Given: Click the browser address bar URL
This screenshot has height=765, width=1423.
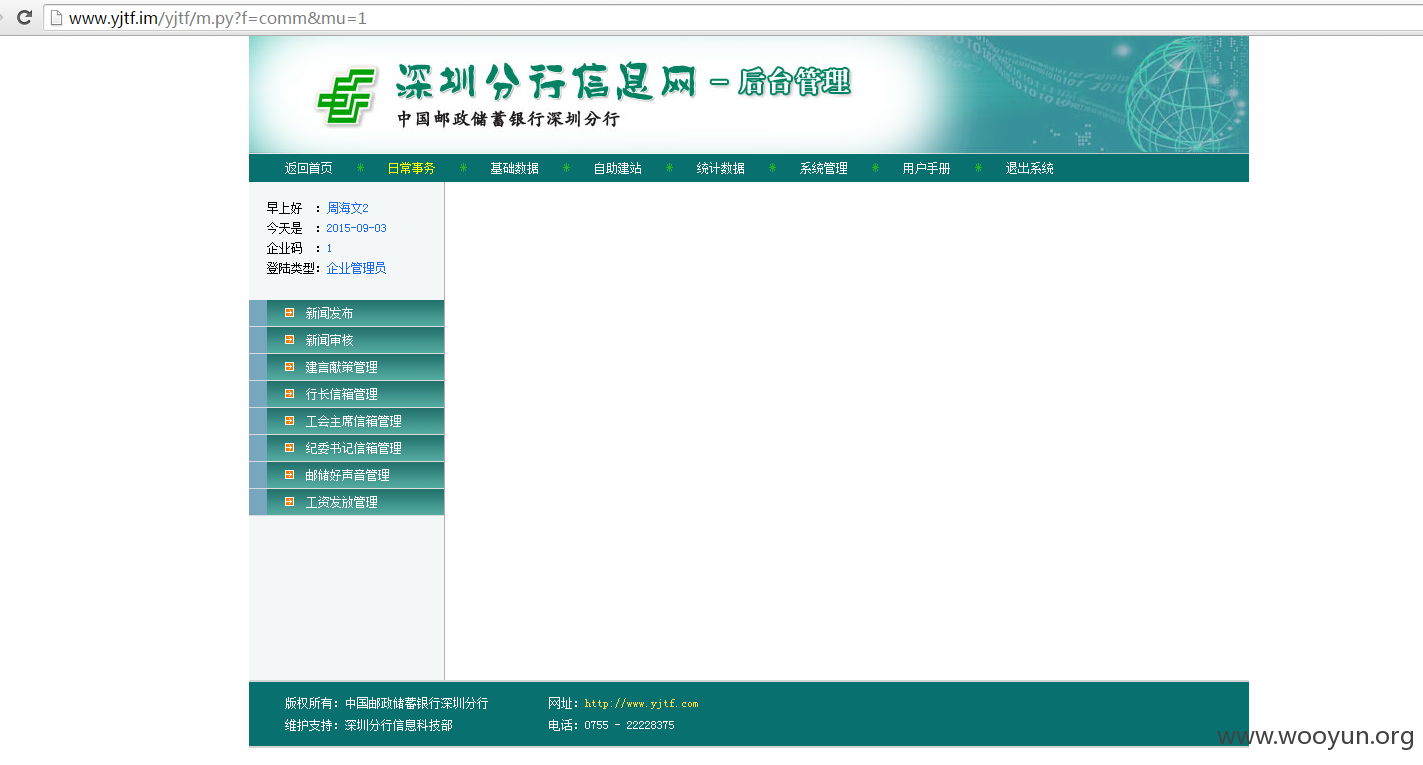Looking at the screenshot, I should pyautogui.click(x=218, y=17).
